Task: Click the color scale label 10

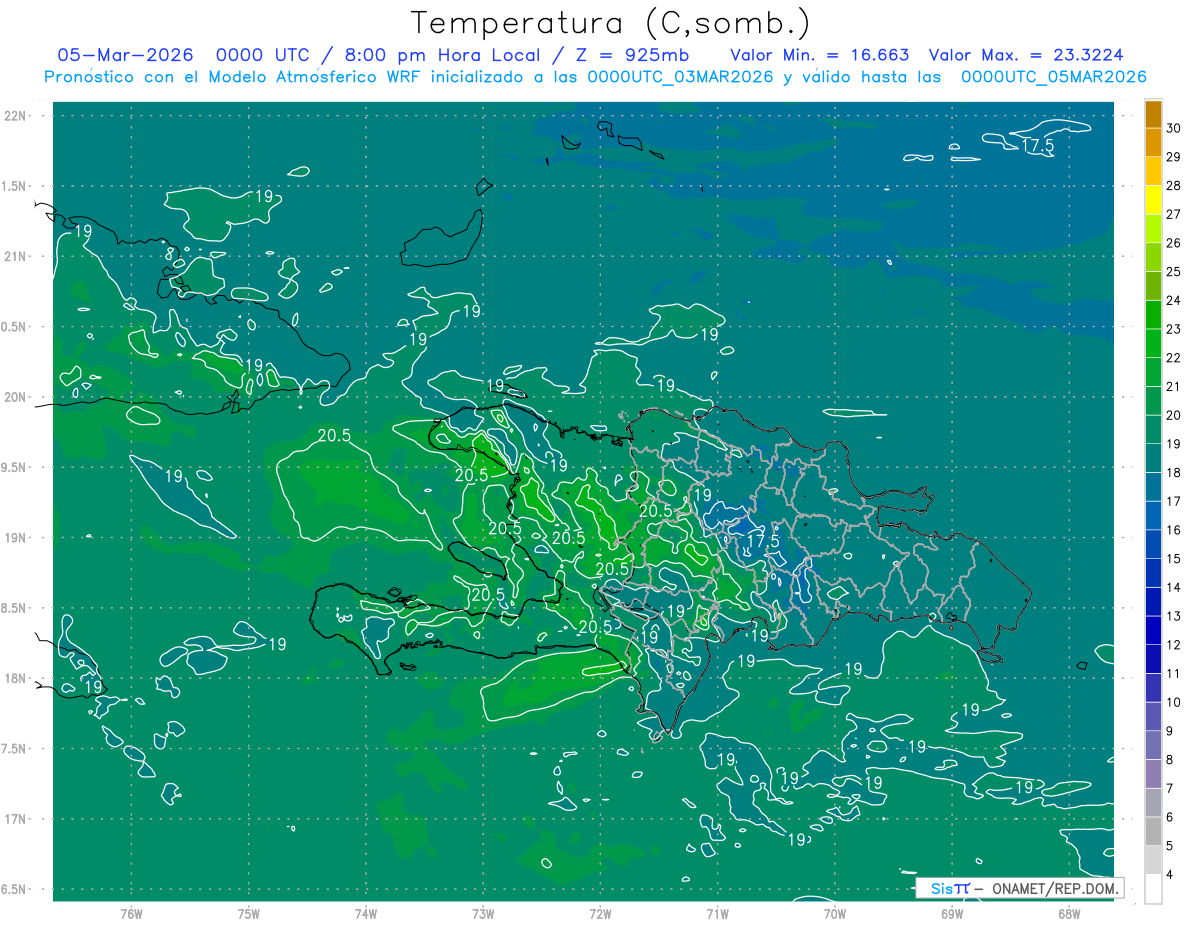Action: click(x=1174, y=702)
